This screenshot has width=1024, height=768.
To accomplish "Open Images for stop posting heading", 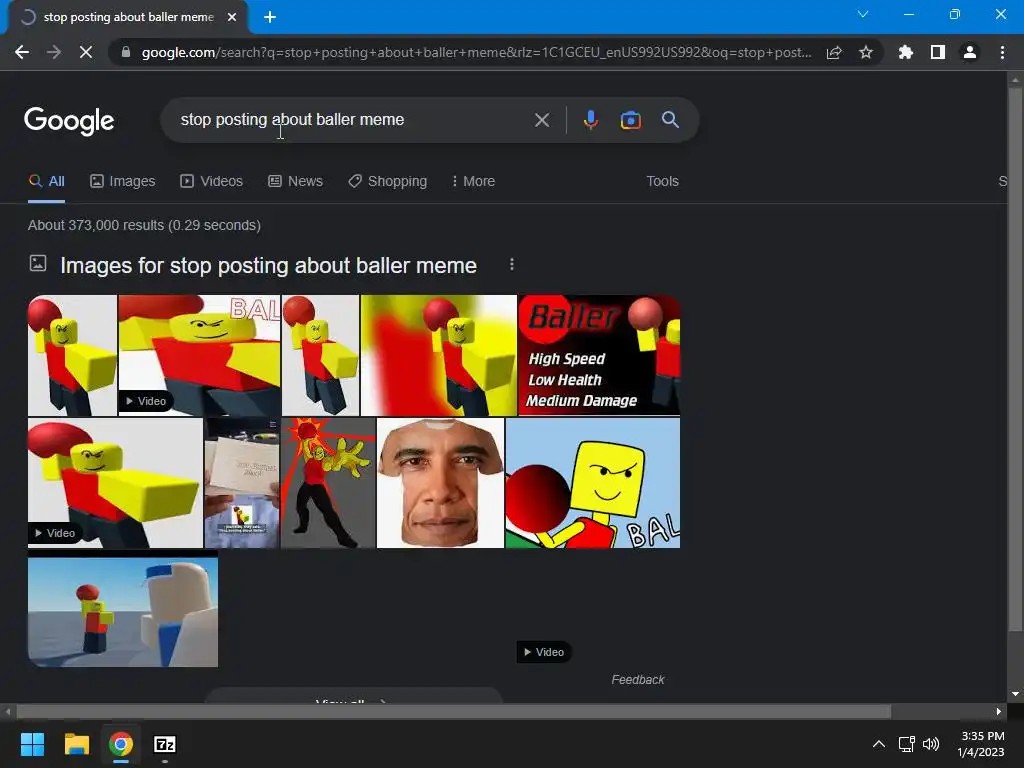I will 268,265.
